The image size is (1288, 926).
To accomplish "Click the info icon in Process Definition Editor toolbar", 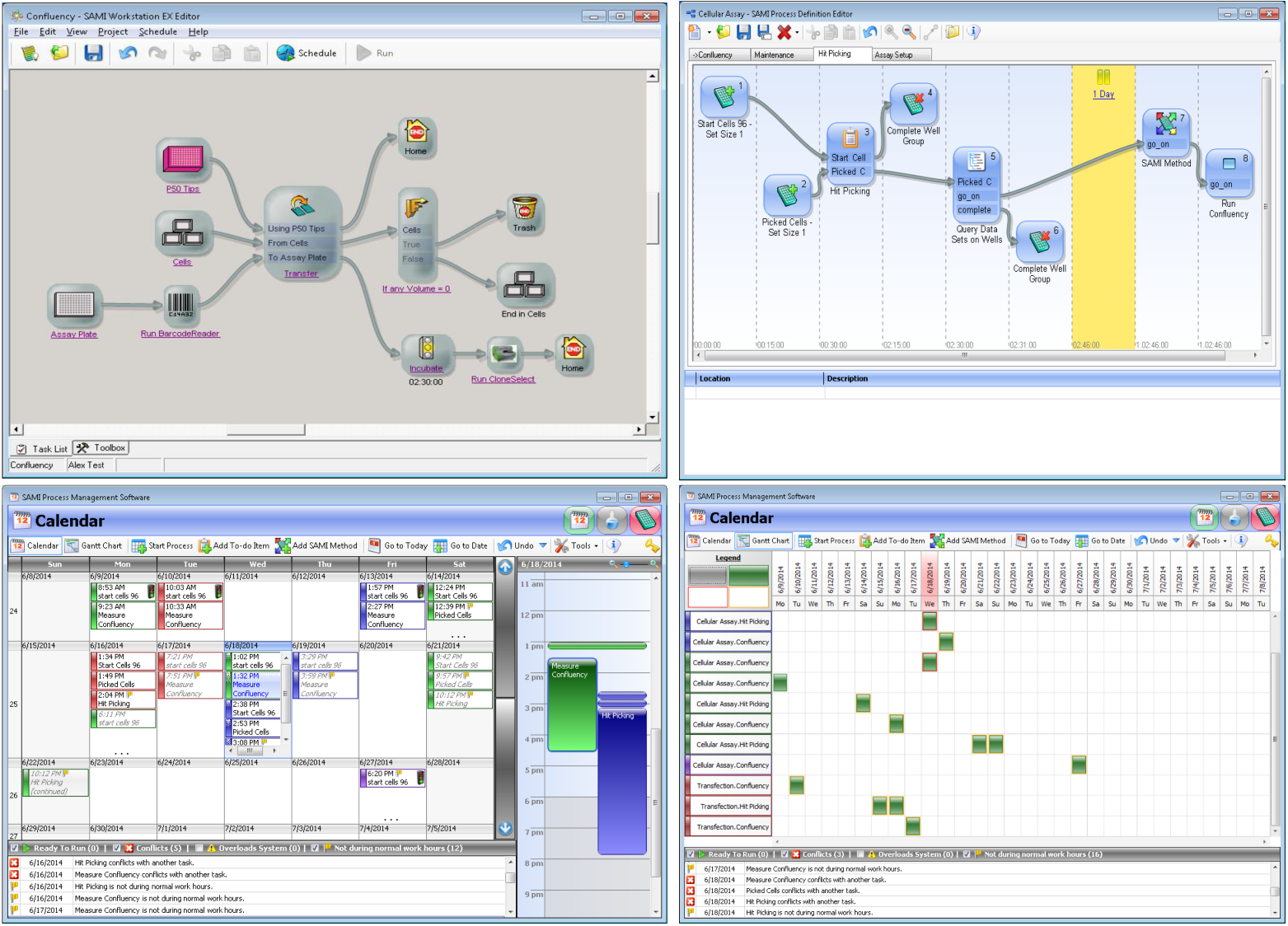I will click(x=973, y=32).
